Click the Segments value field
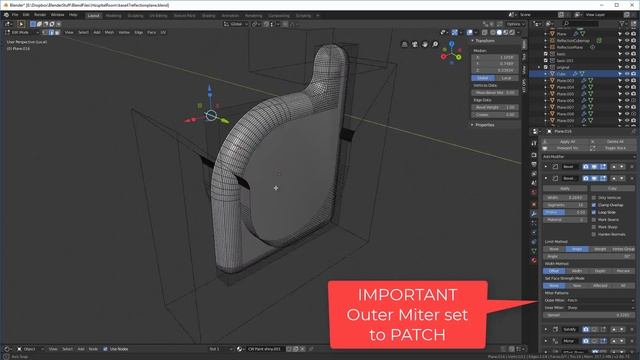Image resolution: width=640 pixels, height=360 pixels. click(565, 205)
